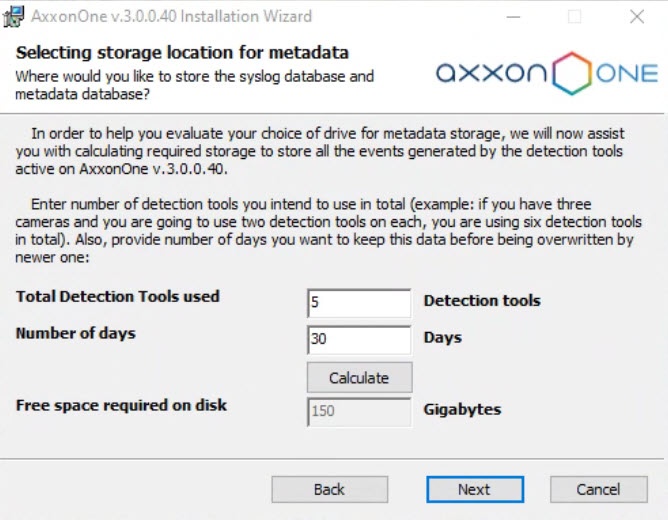Click the Free space required read-only field
This screenshot has width=668, height=520.
(x=359, y=411)
